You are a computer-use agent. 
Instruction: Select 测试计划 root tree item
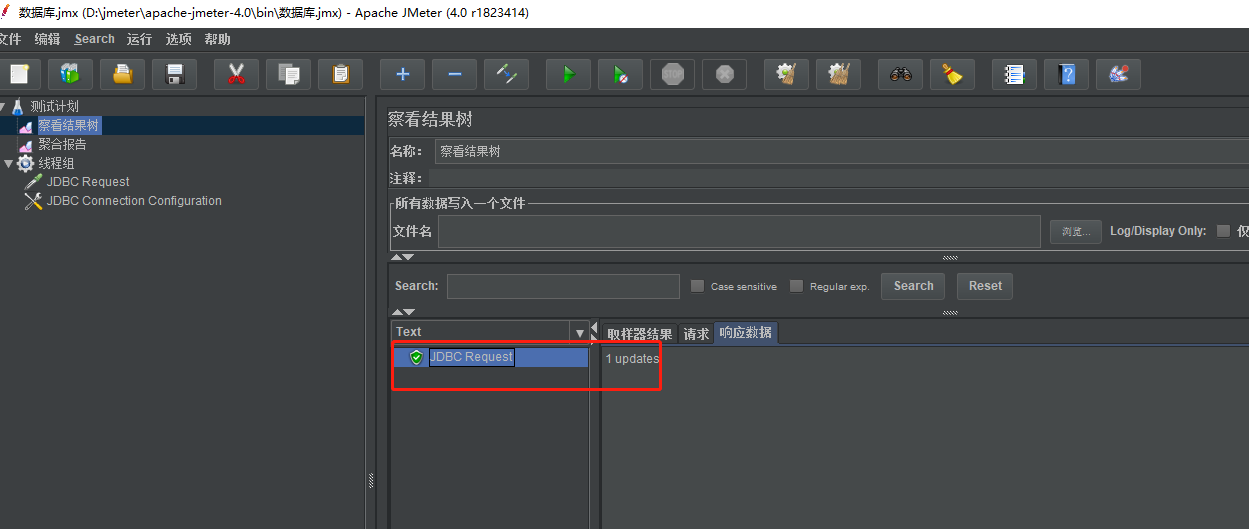[54, 106]
